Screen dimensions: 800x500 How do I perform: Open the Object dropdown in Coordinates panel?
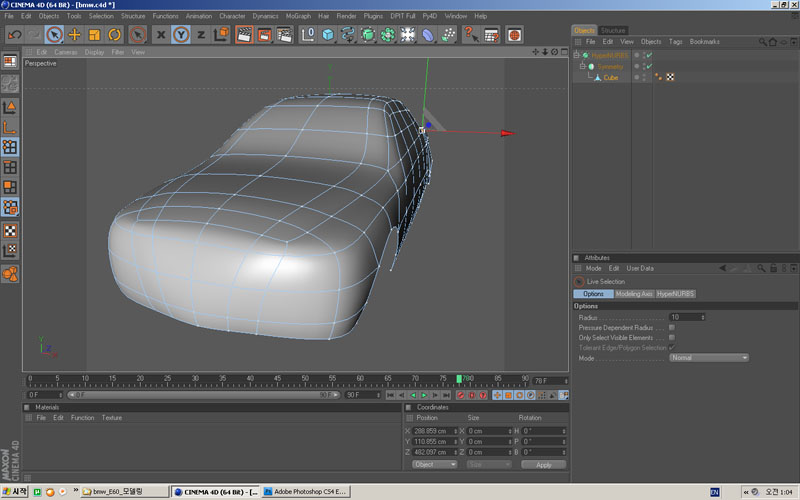point(434,464)
